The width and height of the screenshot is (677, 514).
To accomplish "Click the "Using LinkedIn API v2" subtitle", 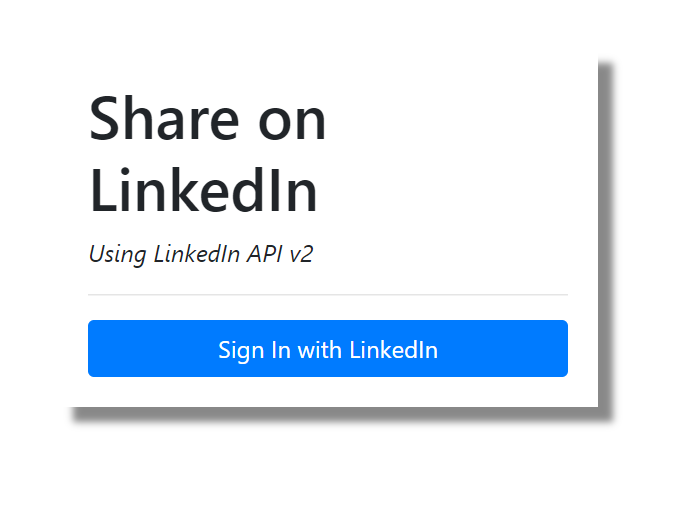I will coord(201,254).
